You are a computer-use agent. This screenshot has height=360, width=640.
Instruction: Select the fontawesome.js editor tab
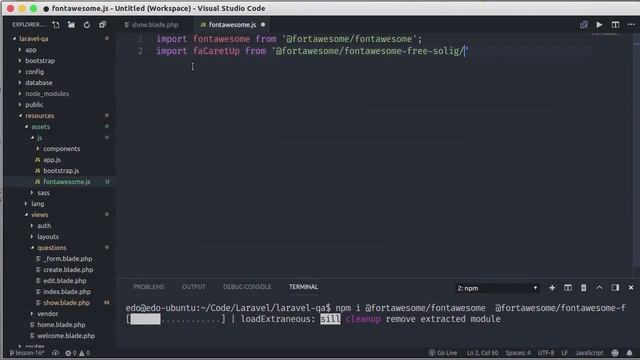[232, 25]
